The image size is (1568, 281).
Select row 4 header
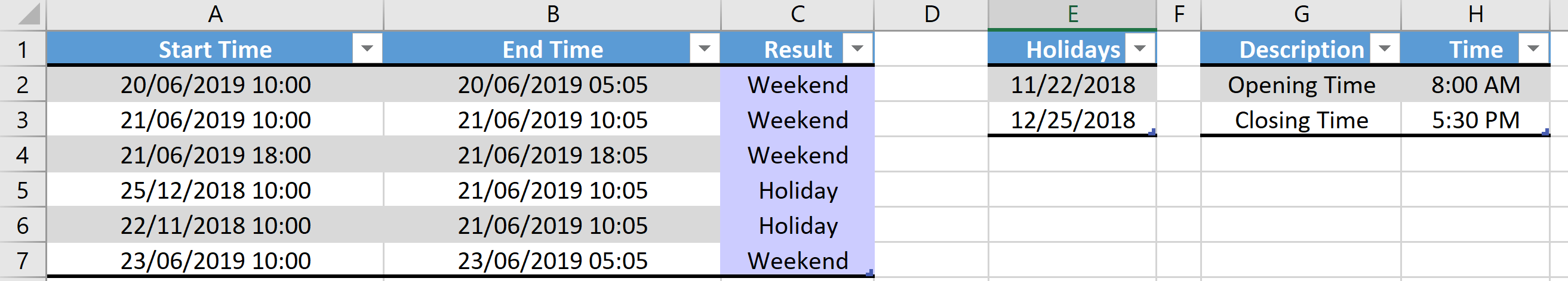pos(23,155)
